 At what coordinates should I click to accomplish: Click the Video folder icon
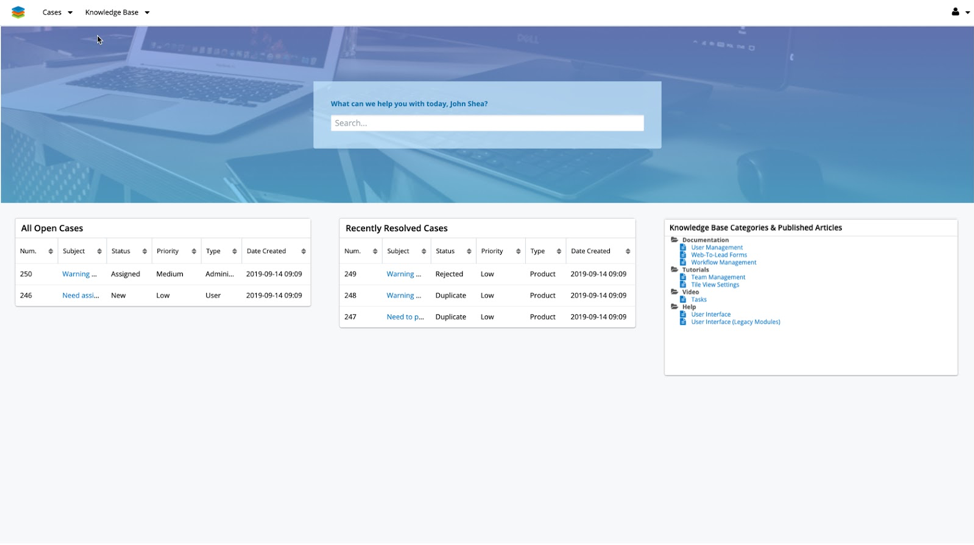[674, 292]
